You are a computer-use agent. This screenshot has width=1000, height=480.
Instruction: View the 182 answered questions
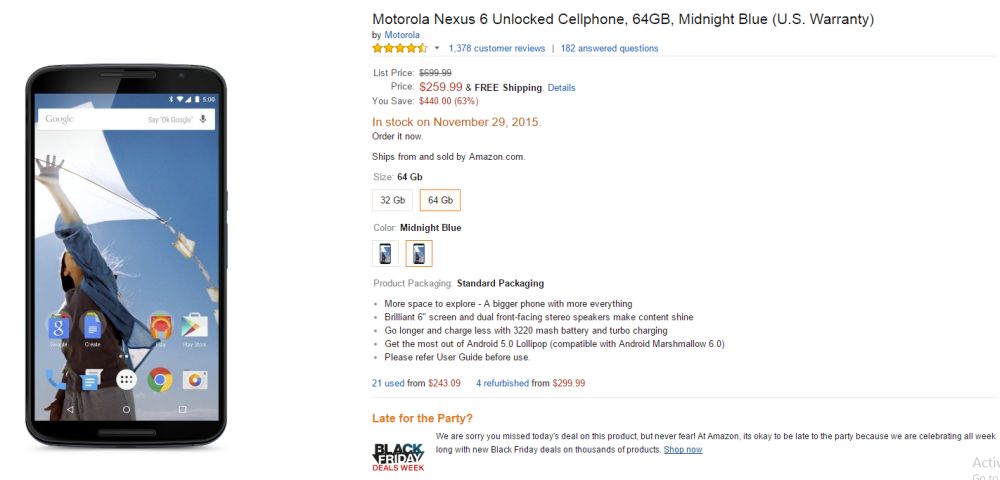click(609, 48)
